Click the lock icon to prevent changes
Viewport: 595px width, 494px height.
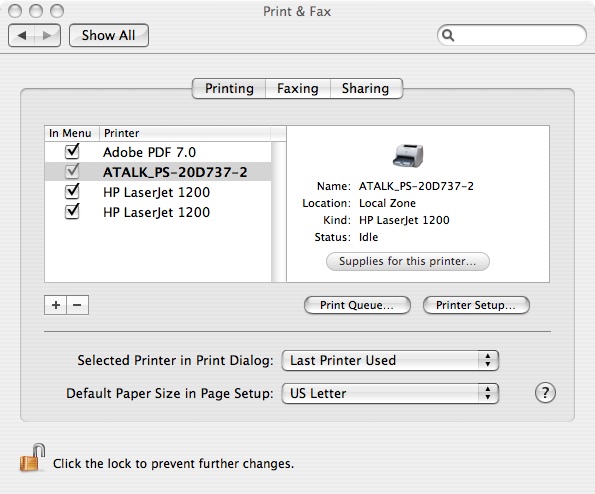pos(32,458)
